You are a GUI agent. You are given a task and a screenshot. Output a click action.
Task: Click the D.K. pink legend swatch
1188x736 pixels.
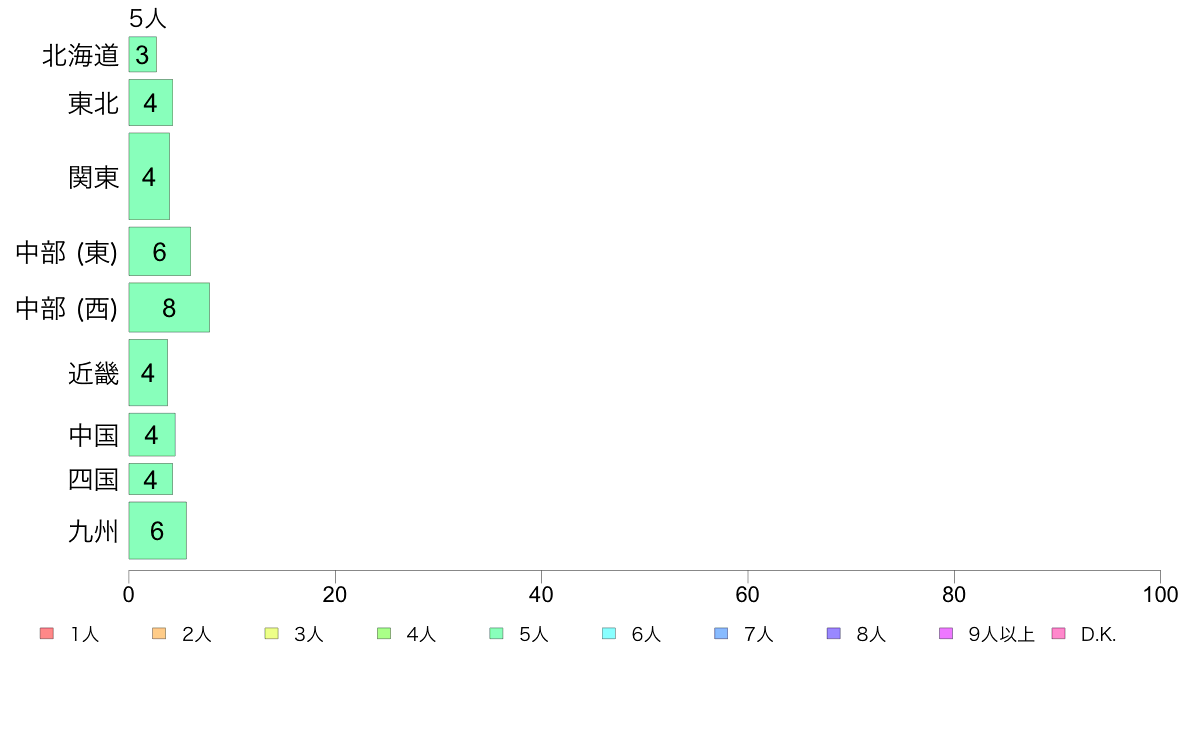click(1058, 634)
